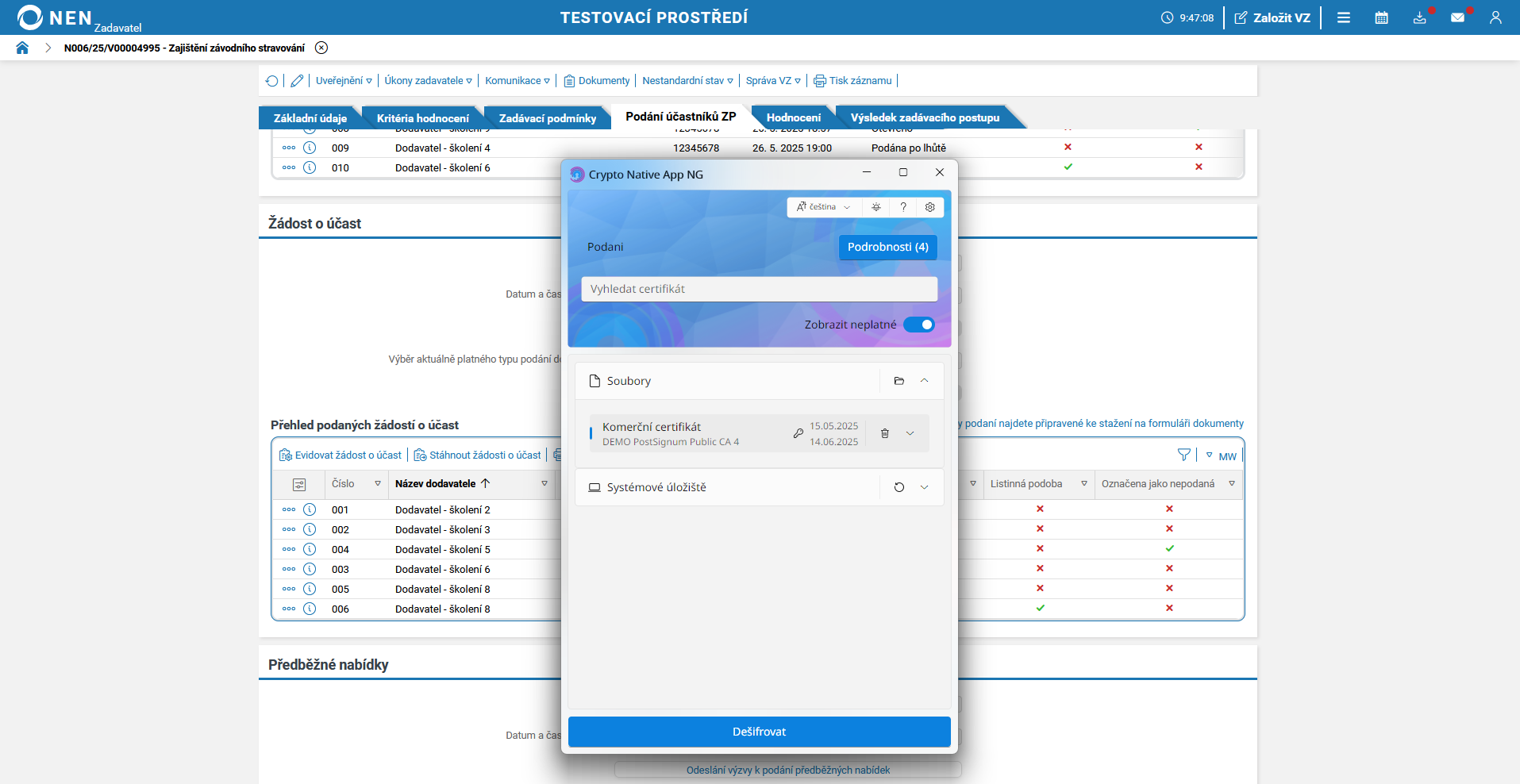Click the browse folder icon in Soubory
1520x784 pixels.
click(x=899, y=381)
